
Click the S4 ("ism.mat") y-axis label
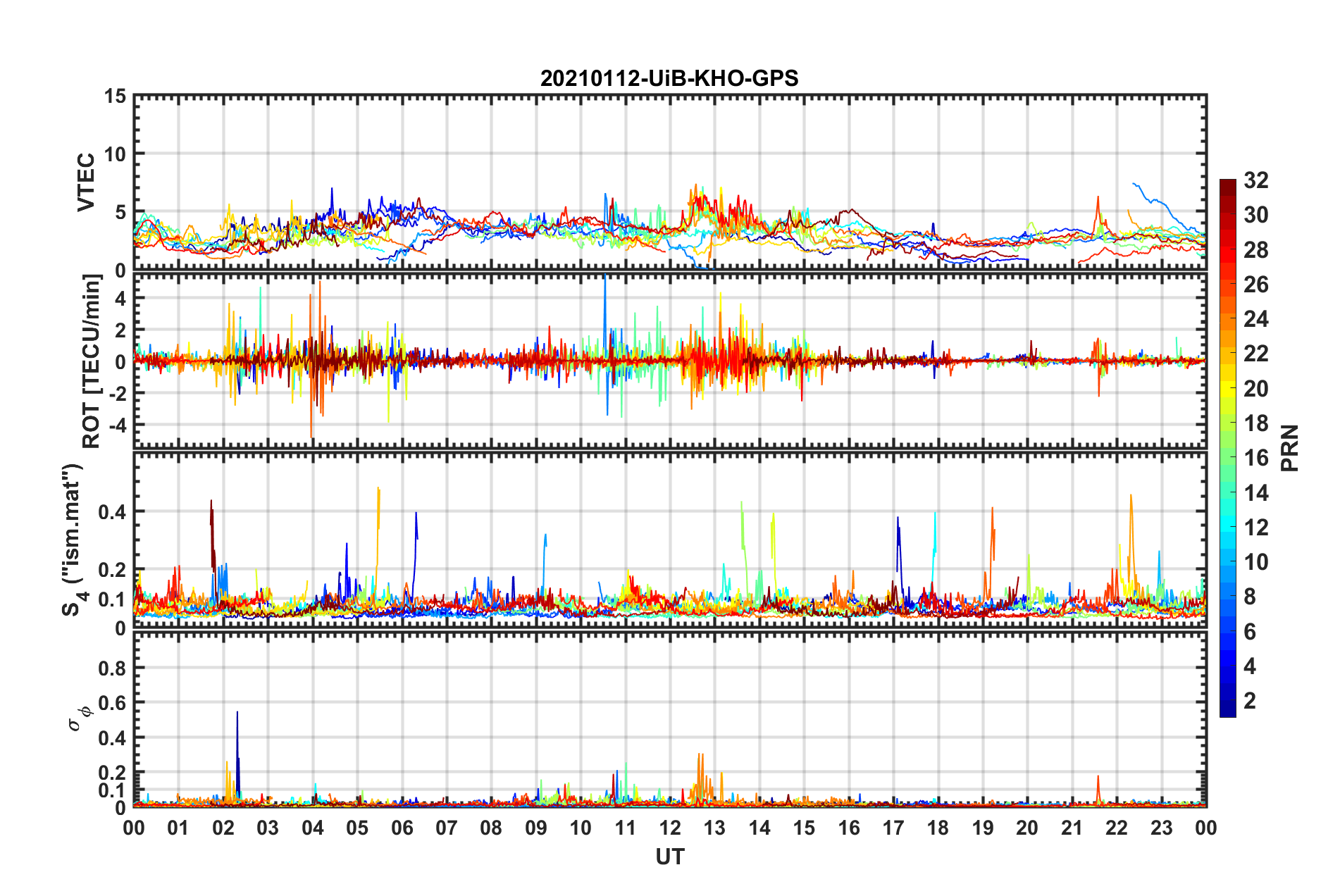click(x=75, y=540)
